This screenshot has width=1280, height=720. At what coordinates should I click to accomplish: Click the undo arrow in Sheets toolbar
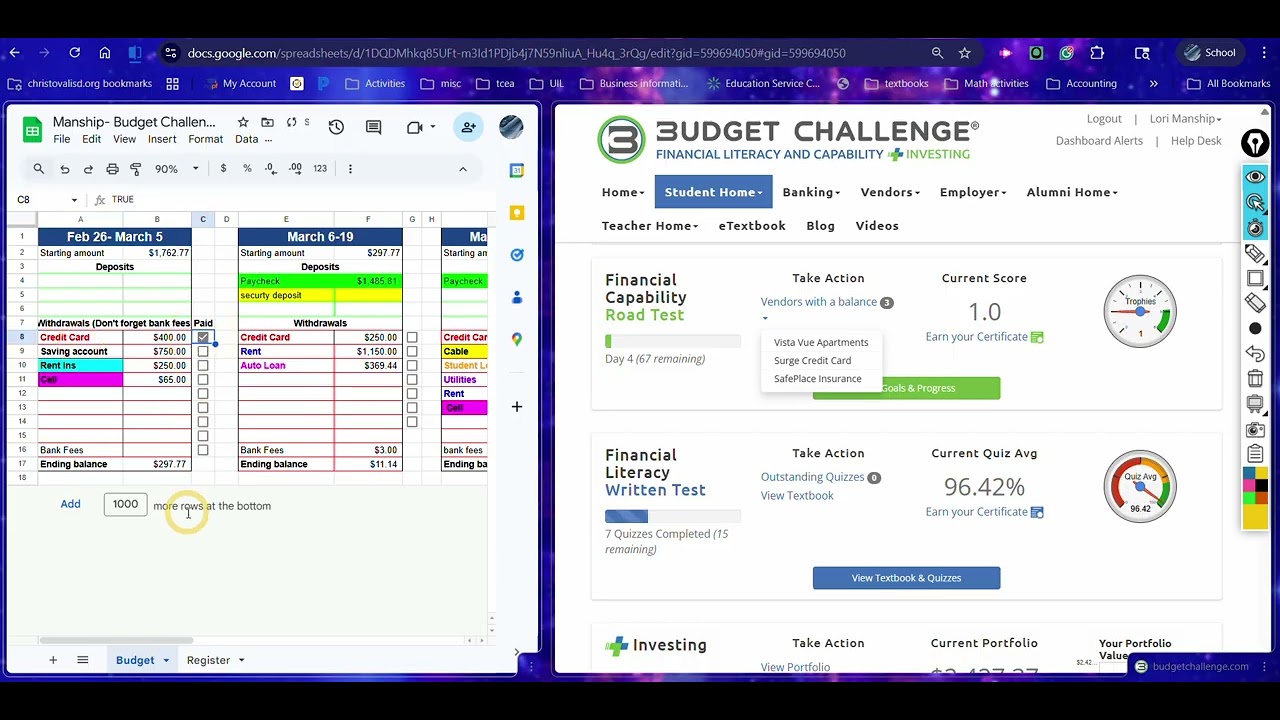tap(65, 169)
